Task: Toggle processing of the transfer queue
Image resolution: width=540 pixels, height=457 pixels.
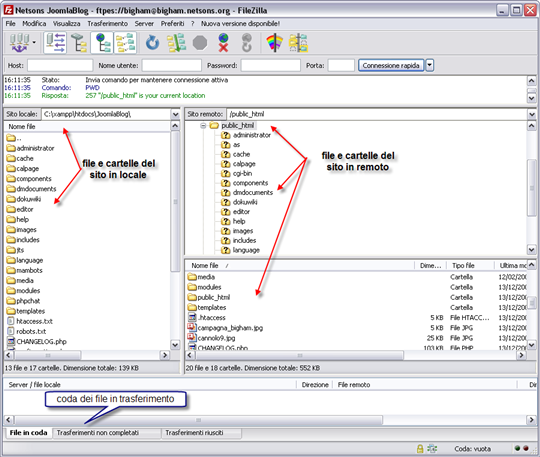Action: click(176, 43)
